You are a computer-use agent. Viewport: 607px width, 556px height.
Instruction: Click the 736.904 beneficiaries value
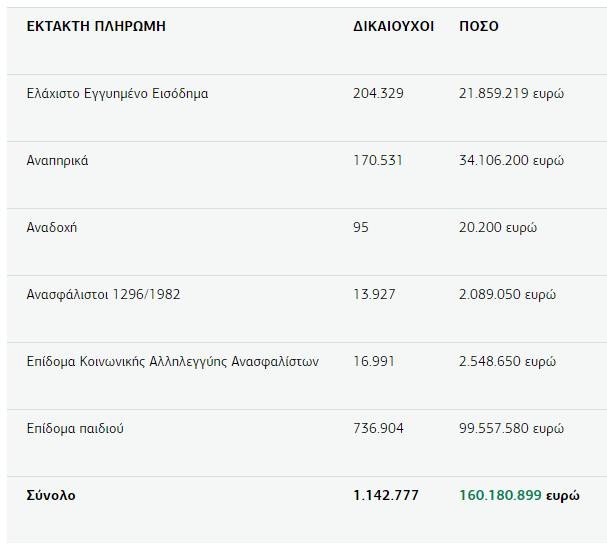pyautogui.click(x=378, y=429)
